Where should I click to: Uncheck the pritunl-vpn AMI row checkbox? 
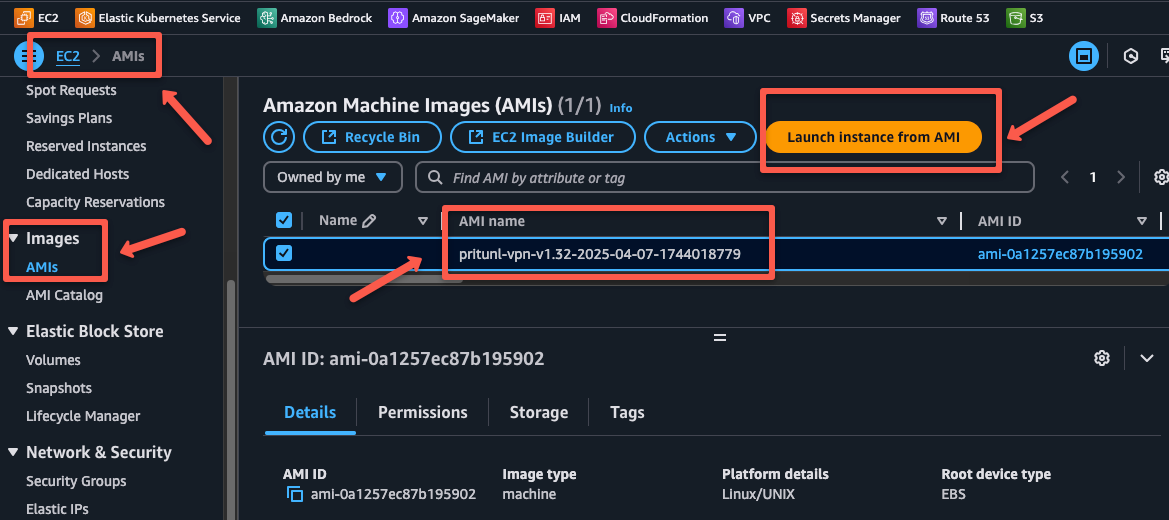pos(284,254)
